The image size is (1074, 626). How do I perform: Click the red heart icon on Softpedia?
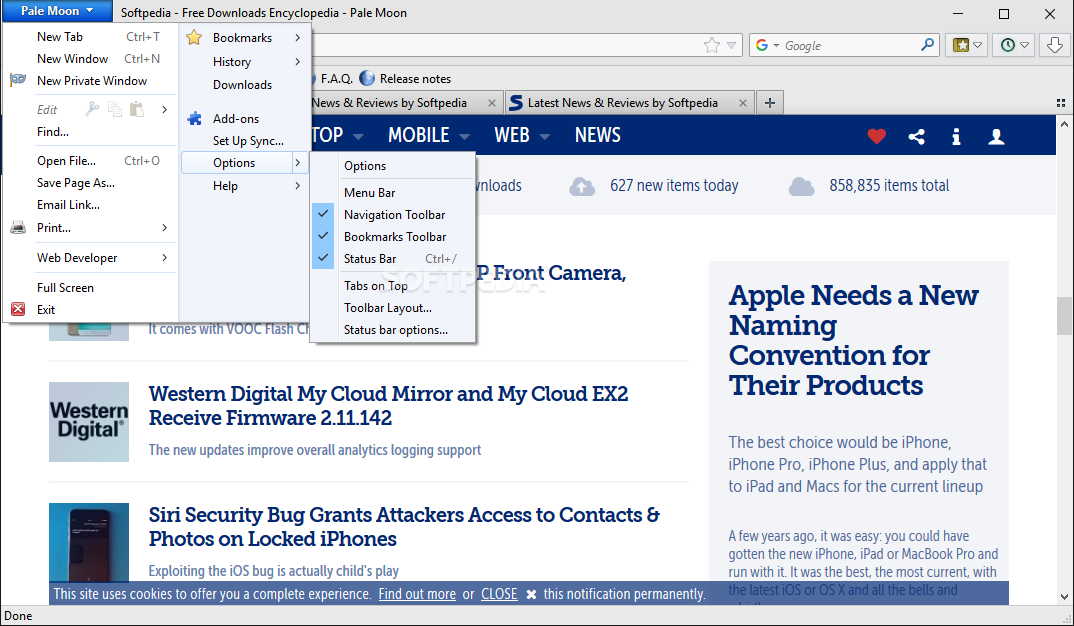(877, 136)
